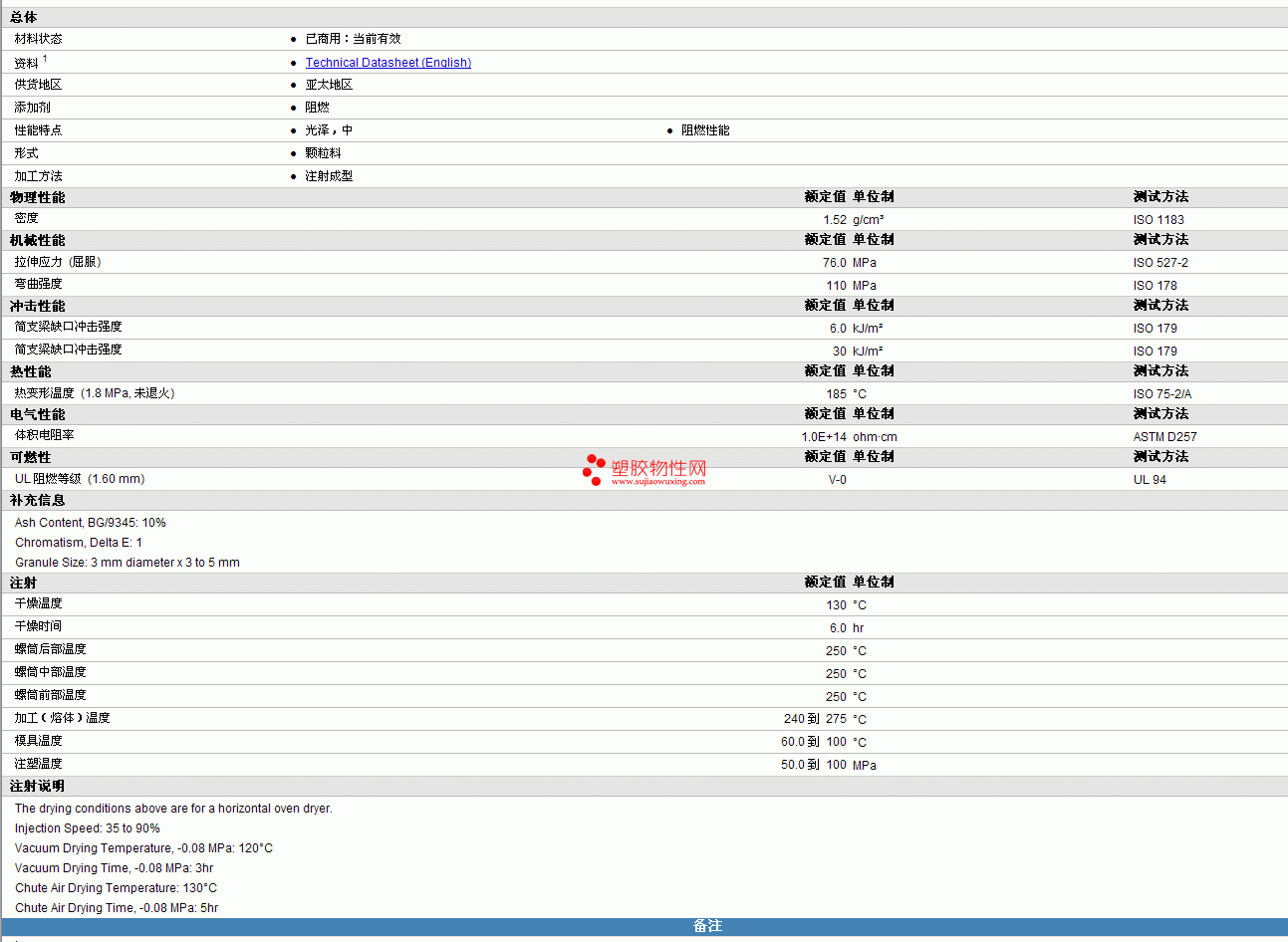
Task: Click the 热性能 section header
Action: coord(31,371)
